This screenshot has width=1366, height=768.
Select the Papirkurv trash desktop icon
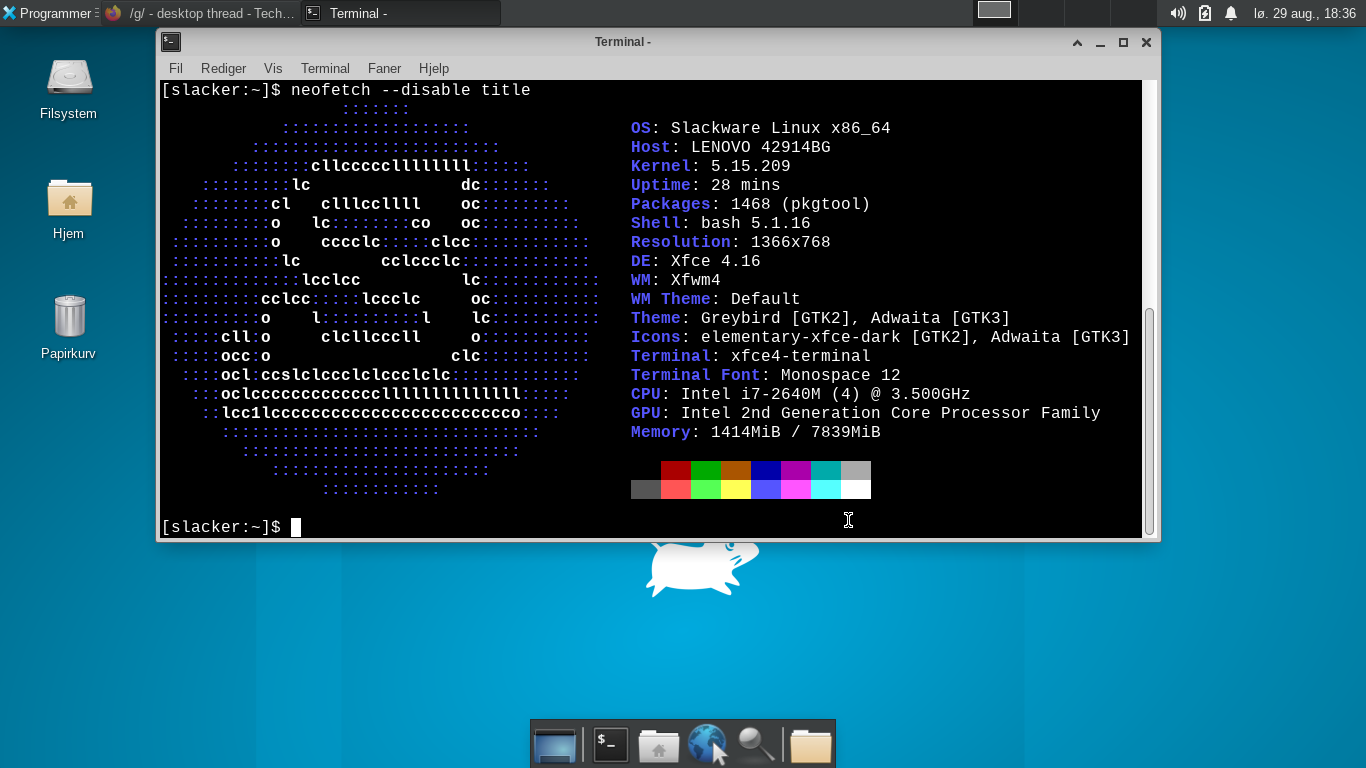69,328
